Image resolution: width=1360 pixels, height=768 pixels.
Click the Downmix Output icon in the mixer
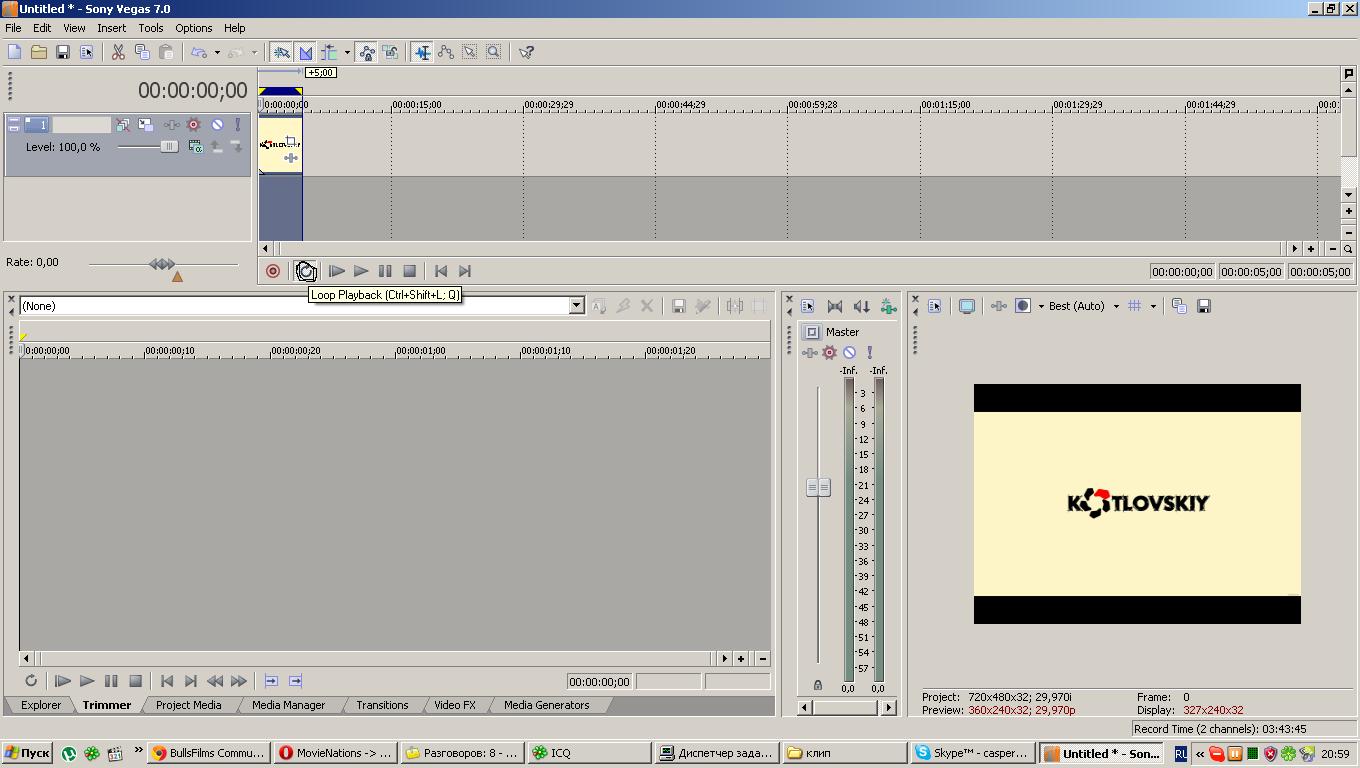pos(835,306)
